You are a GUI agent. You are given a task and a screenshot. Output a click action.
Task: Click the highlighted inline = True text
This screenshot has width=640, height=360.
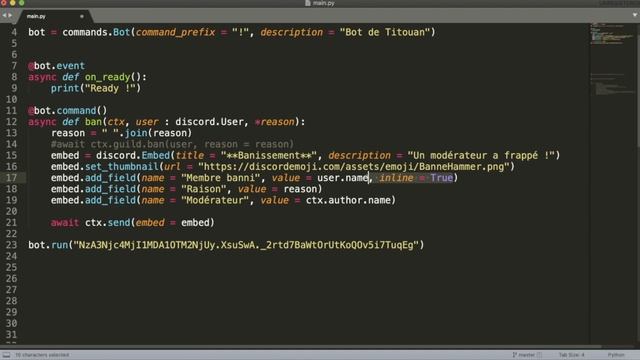(416, 178)
